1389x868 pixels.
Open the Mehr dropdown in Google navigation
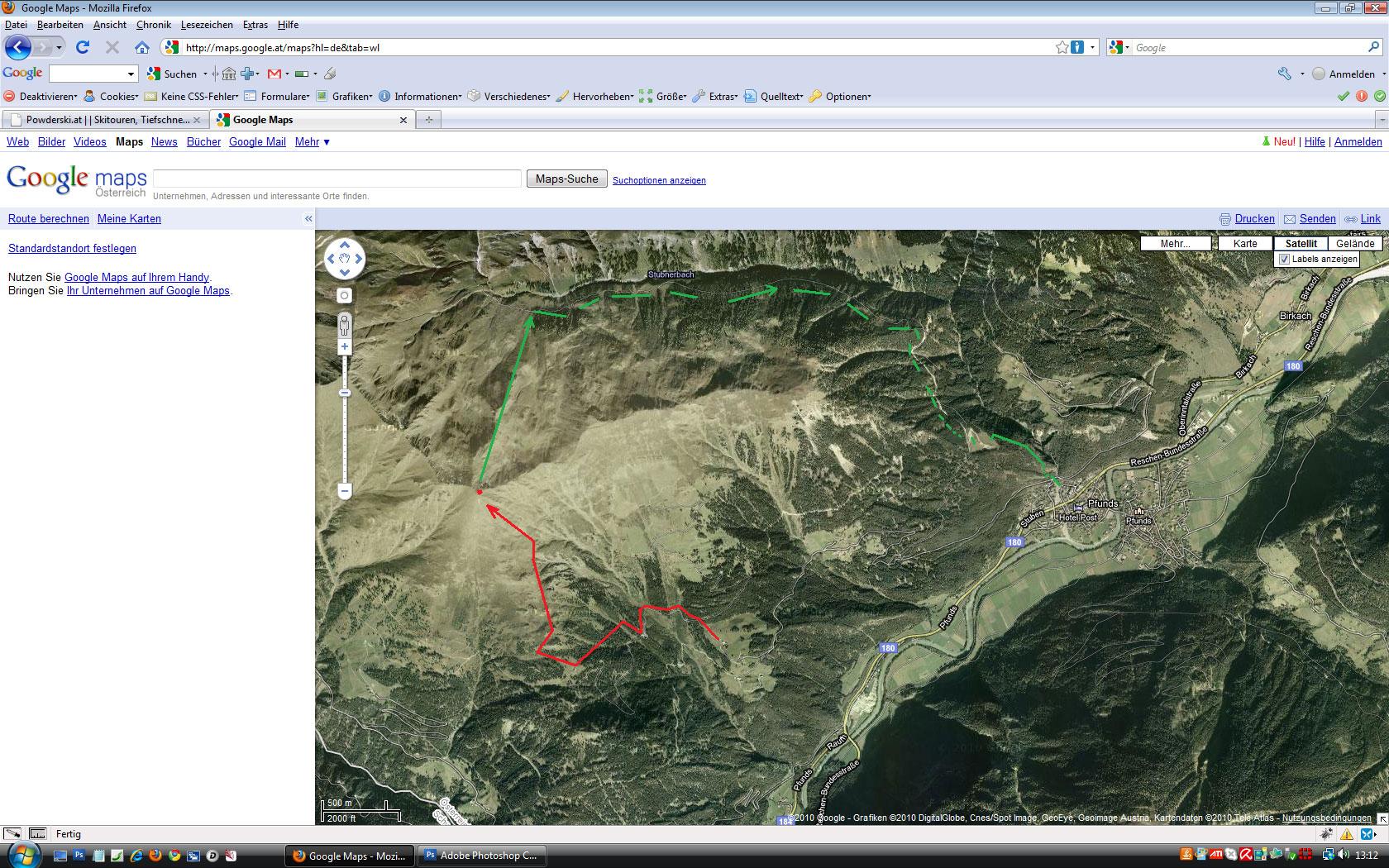point(313,142)
